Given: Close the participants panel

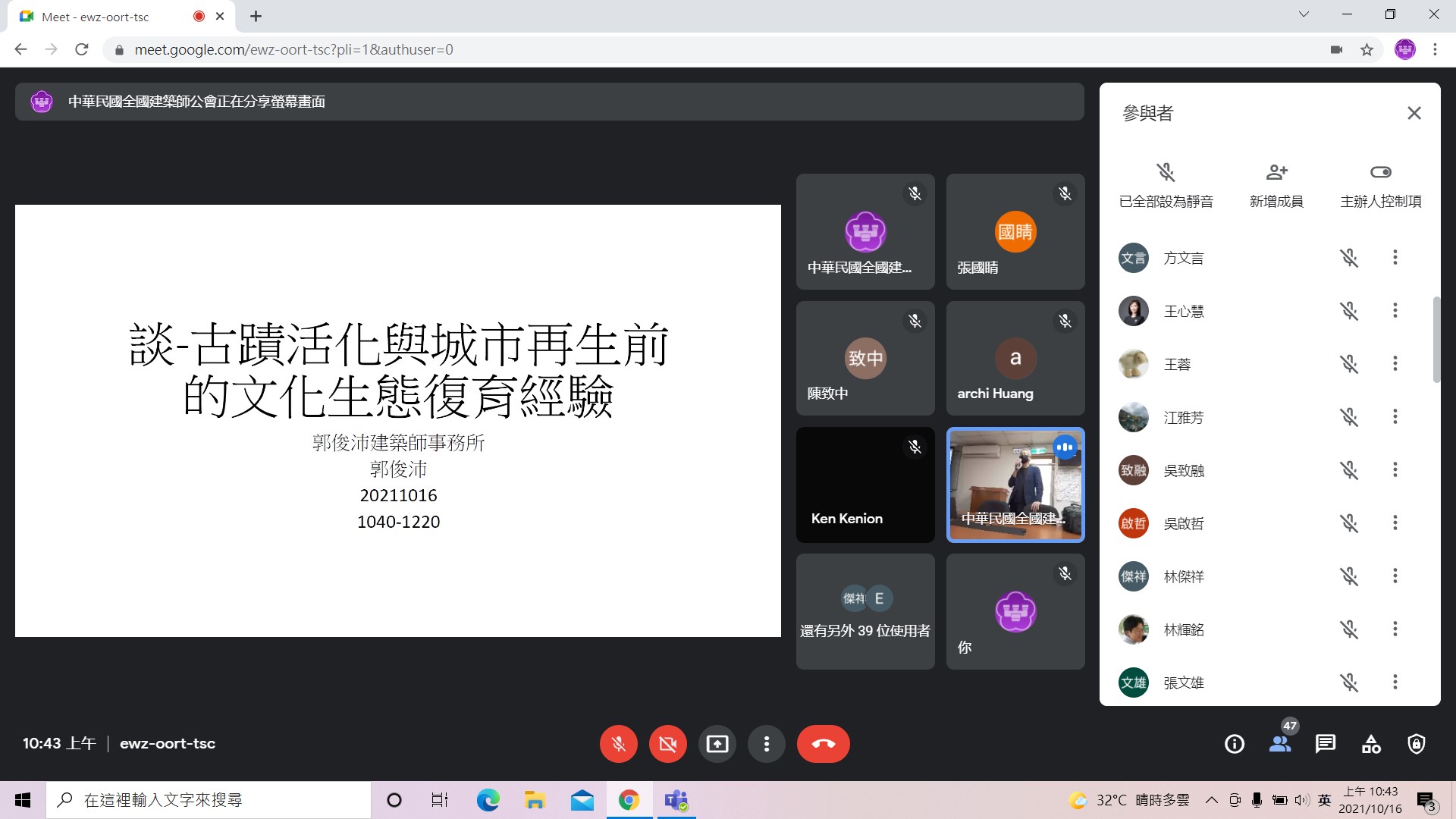Looking at the screenshot, I should [x=1414, y=114].
